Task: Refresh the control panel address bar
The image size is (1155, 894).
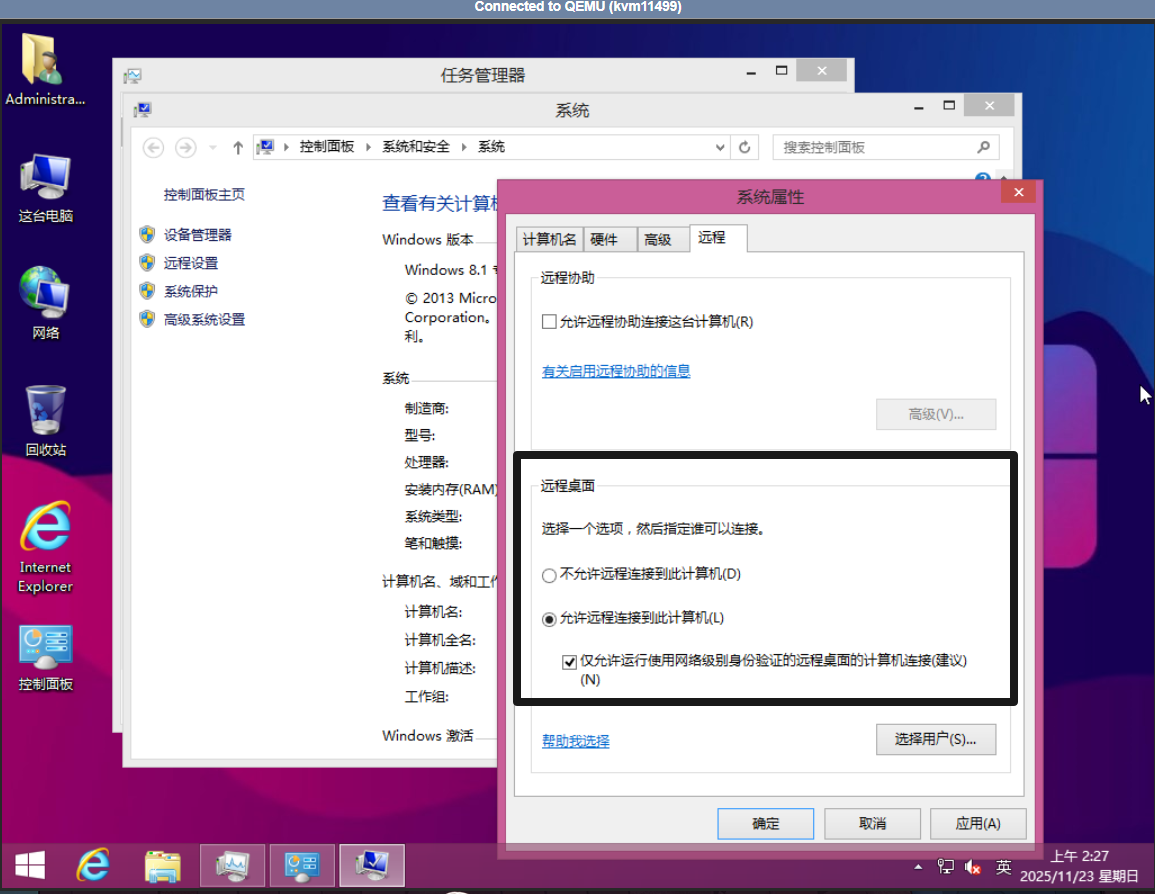Action: [744, 147]
